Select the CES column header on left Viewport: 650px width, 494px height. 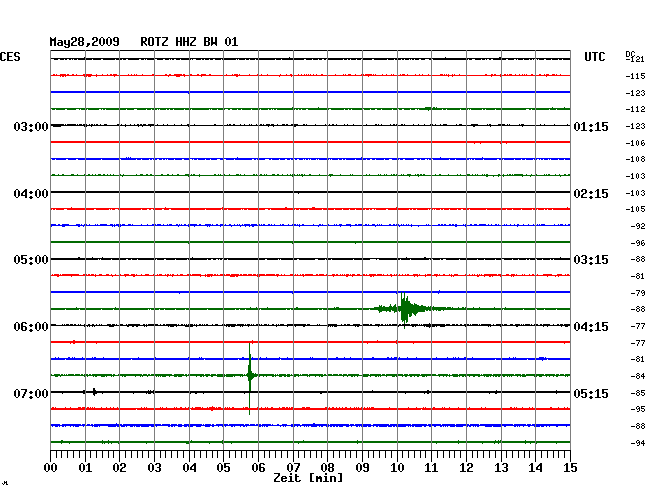(x=10, y=57)
